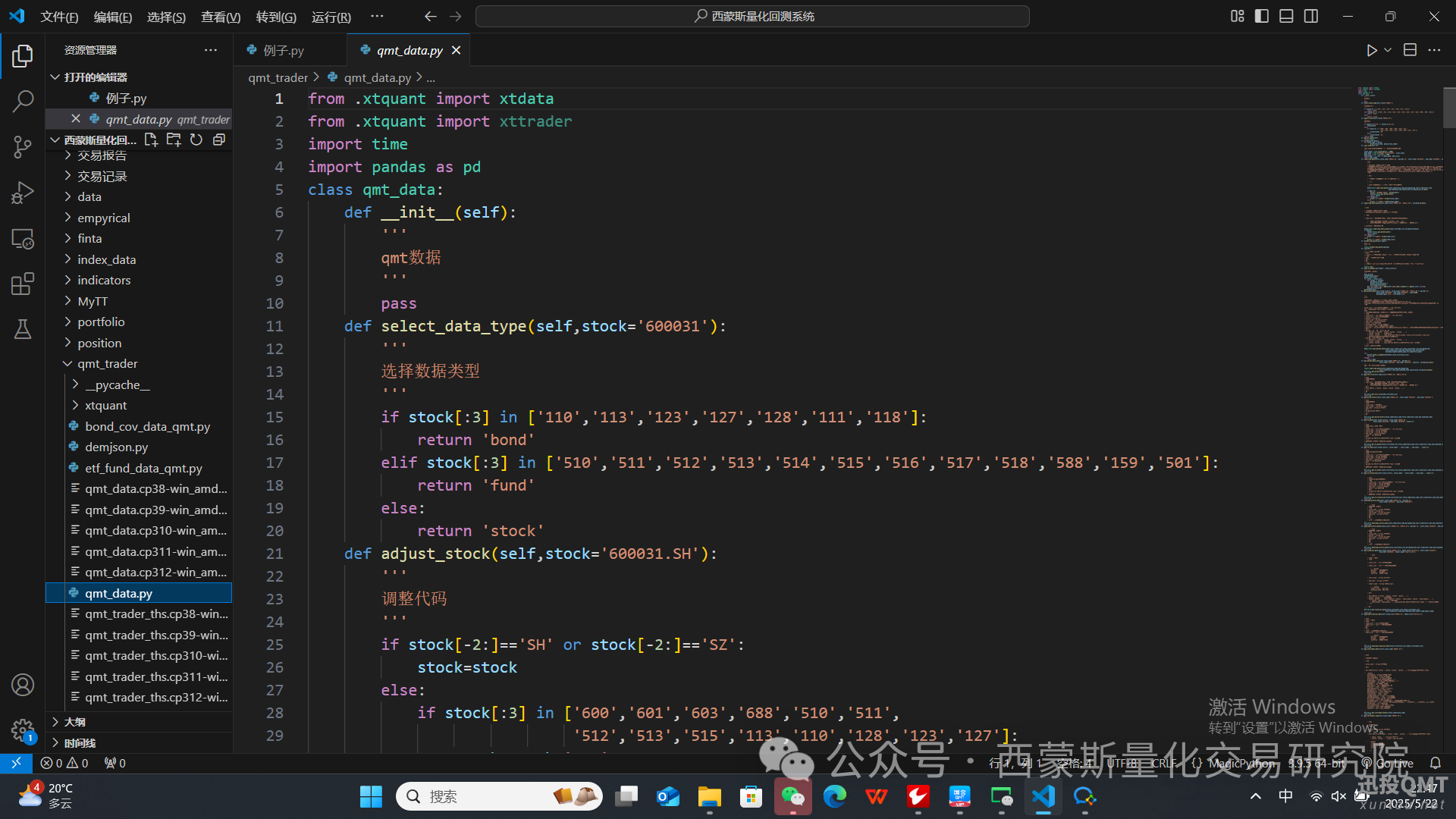The width and height of the screenshot is (1456, 819).
Task: Split the editor to the right
Action: 1410,50
